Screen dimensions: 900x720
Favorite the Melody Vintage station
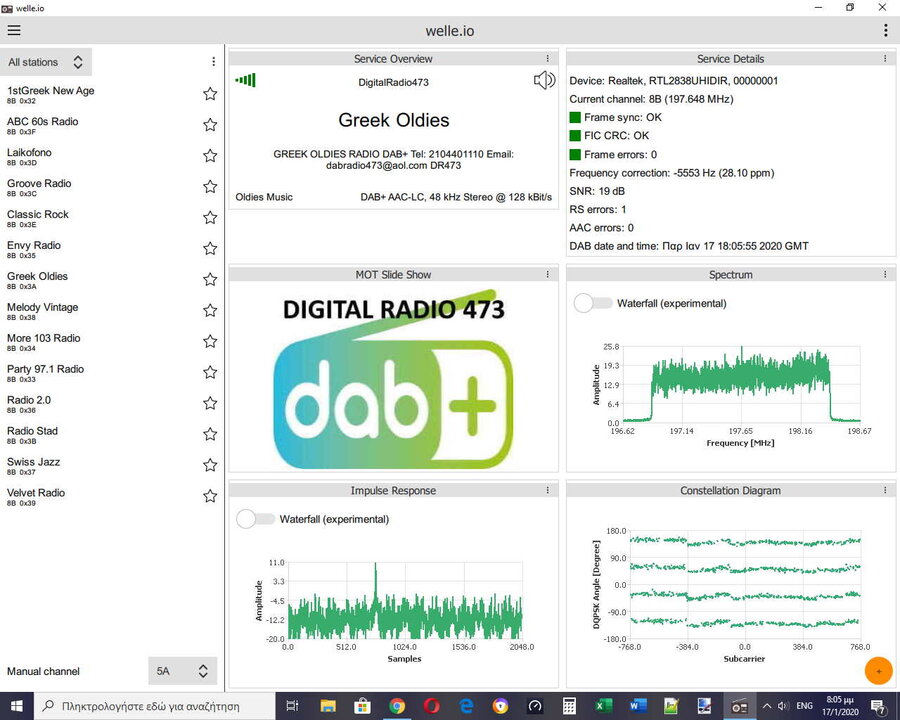coord(210,311)
